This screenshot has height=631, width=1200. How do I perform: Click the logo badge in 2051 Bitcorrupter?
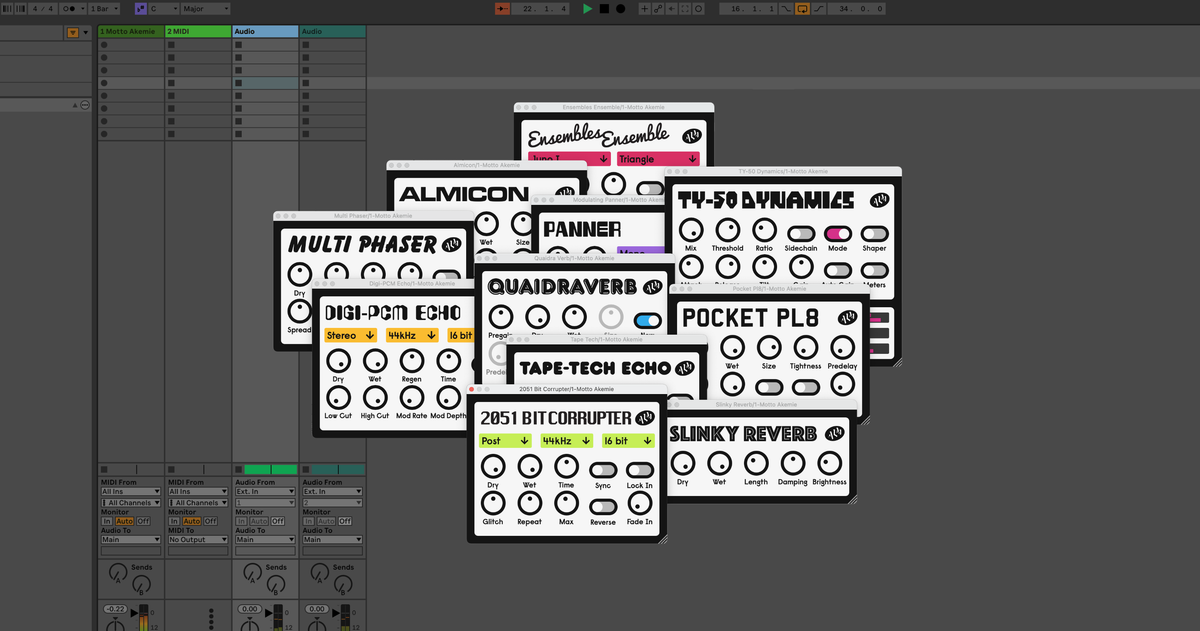(x=645, y=417)
